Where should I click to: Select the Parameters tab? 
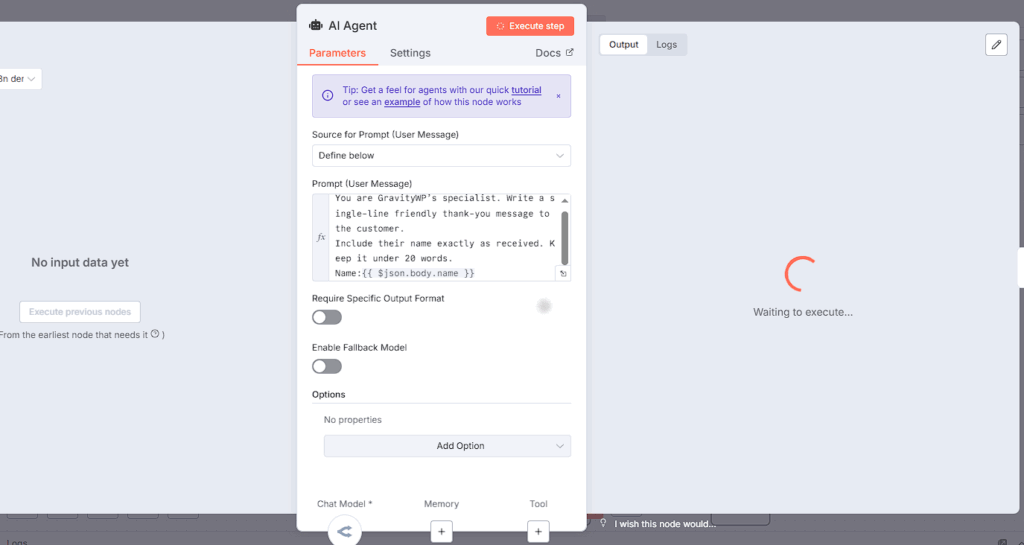tap(337, 53)
